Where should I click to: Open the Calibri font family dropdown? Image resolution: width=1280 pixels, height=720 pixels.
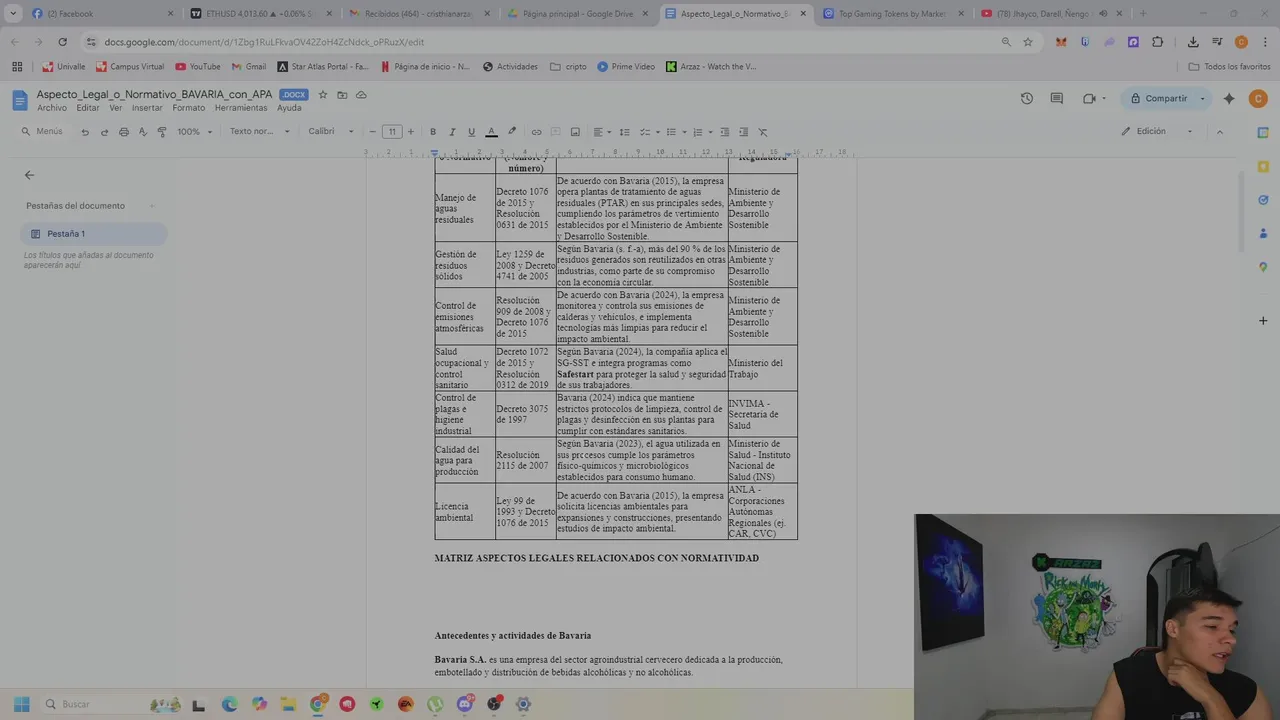331,132
